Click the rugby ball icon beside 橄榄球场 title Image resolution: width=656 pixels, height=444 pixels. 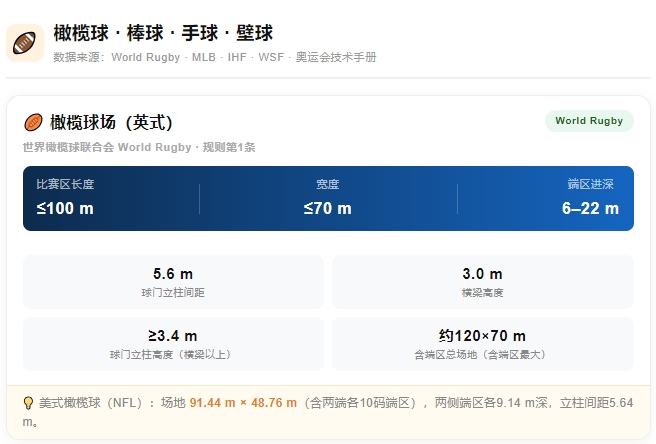[33, 122]
